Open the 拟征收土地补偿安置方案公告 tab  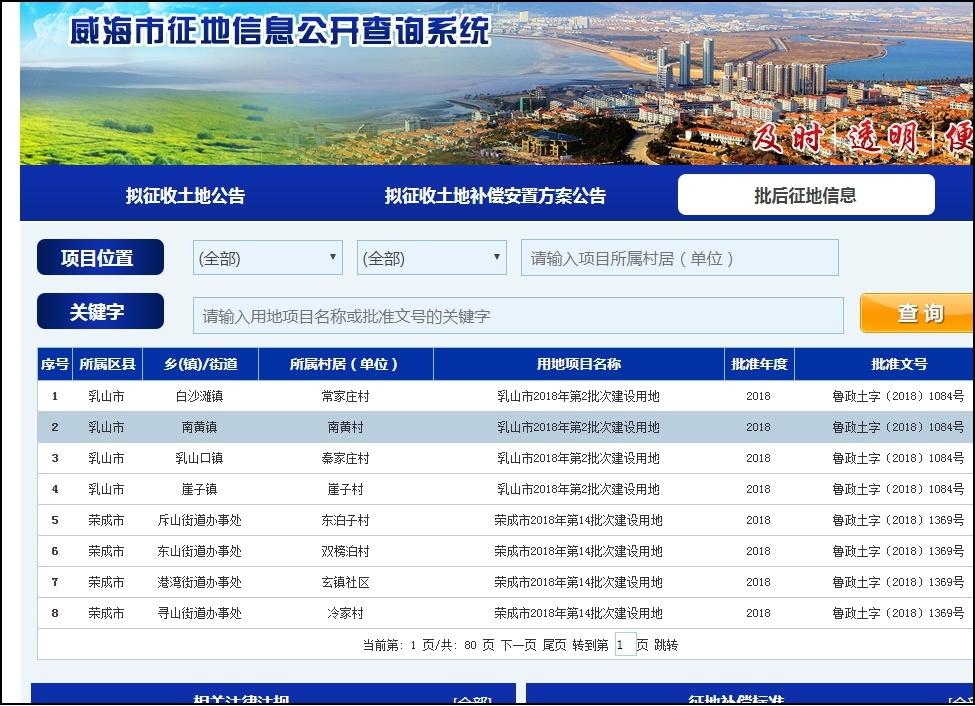pos(495,196)
